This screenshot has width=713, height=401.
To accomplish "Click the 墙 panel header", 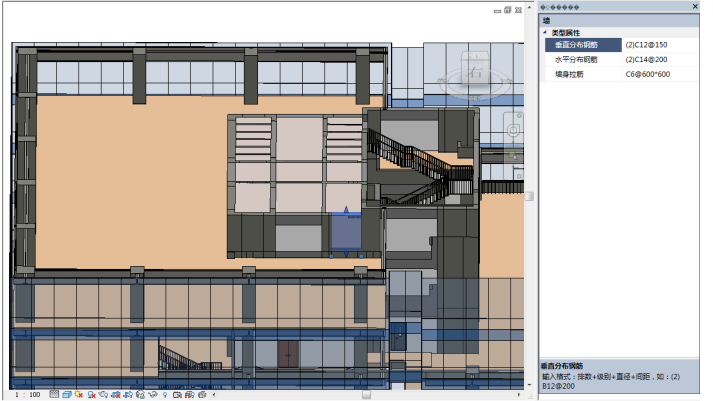I will point(619,20).
